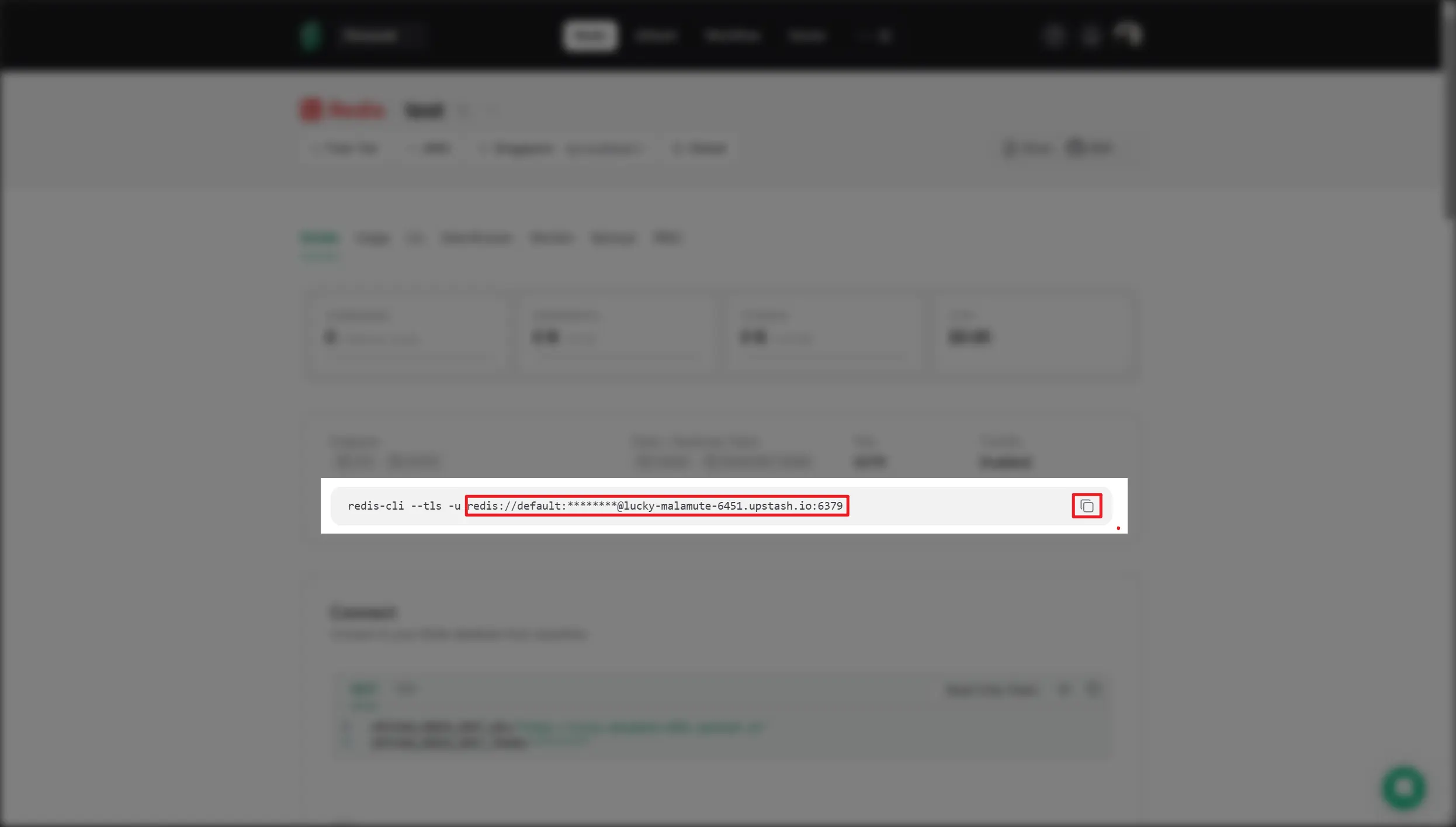Image resolution: width=1456 pixels, height=827 pixels.
Task: Open the green chat support bubble
Action: click(1403, 788)
